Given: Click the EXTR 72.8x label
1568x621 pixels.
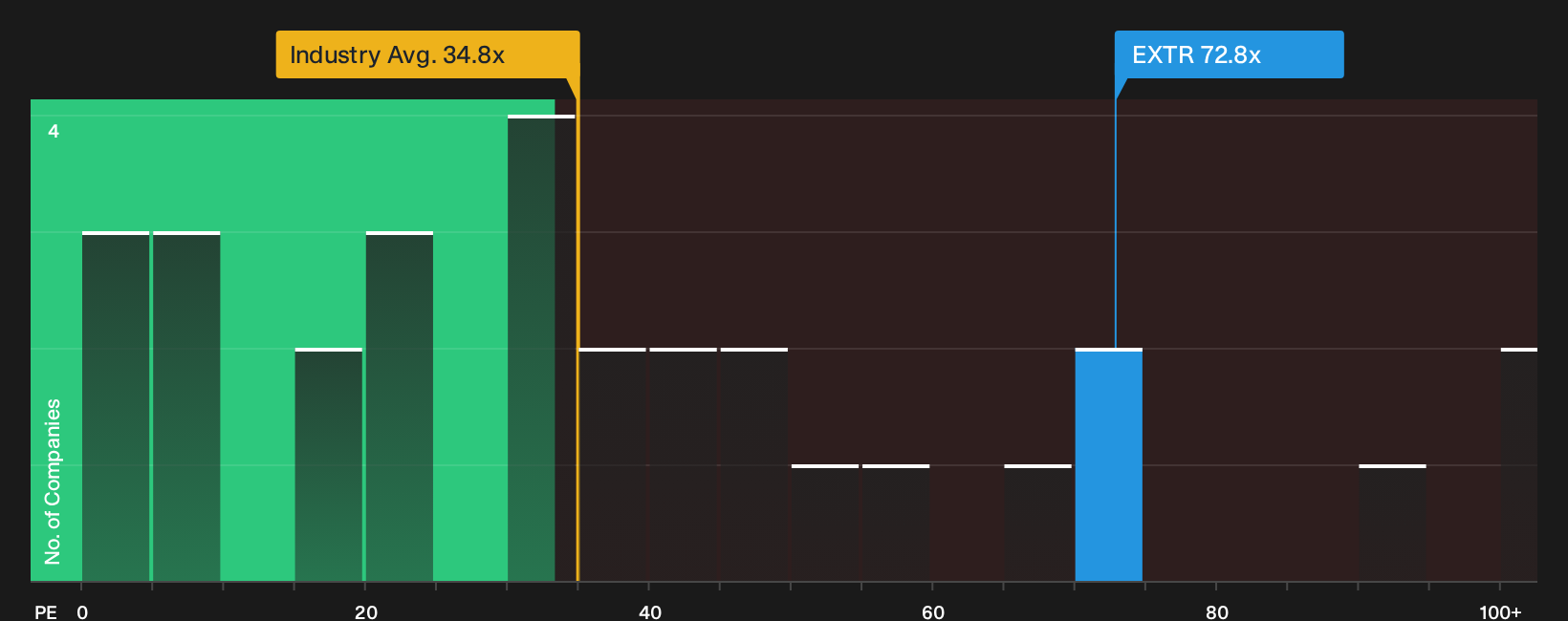Looking at the screenshot, I should (1229, 54).
